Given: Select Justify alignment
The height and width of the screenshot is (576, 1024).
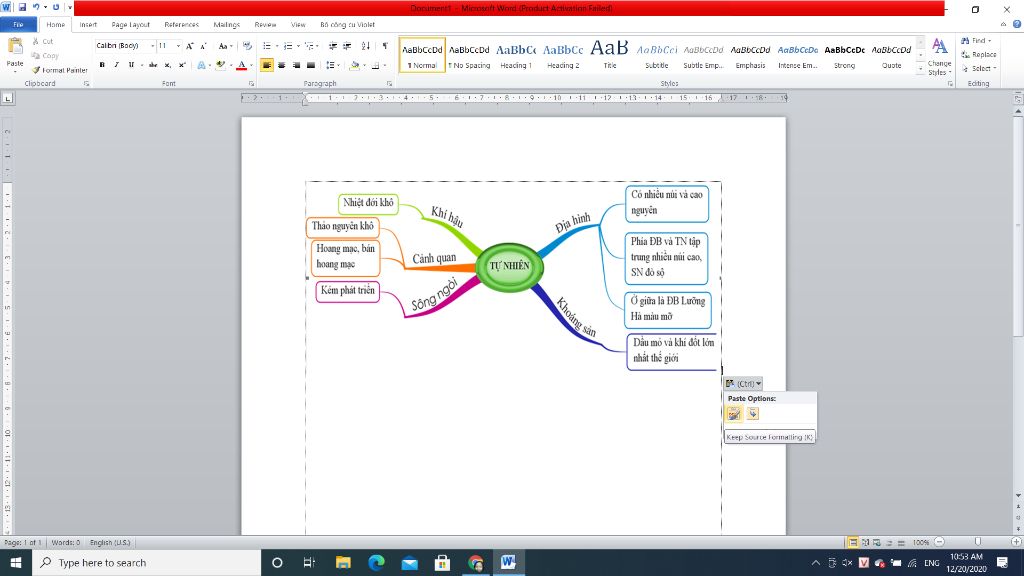Looking at the screenshot, I should click(x=311, y=65).
